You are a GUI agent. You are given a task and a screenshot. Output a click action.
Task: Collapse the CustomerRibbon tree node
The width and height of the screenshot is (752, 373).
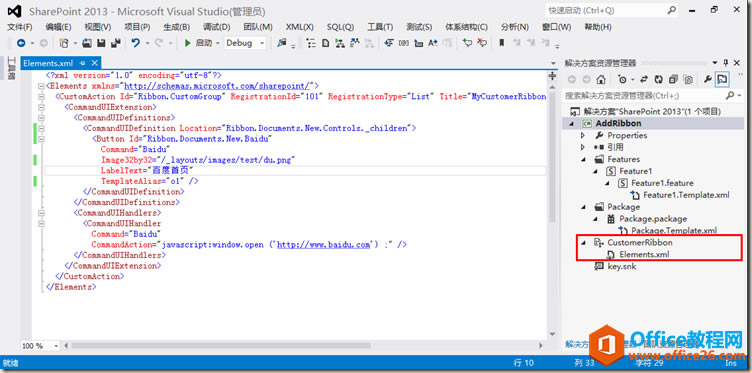point(583,243)
